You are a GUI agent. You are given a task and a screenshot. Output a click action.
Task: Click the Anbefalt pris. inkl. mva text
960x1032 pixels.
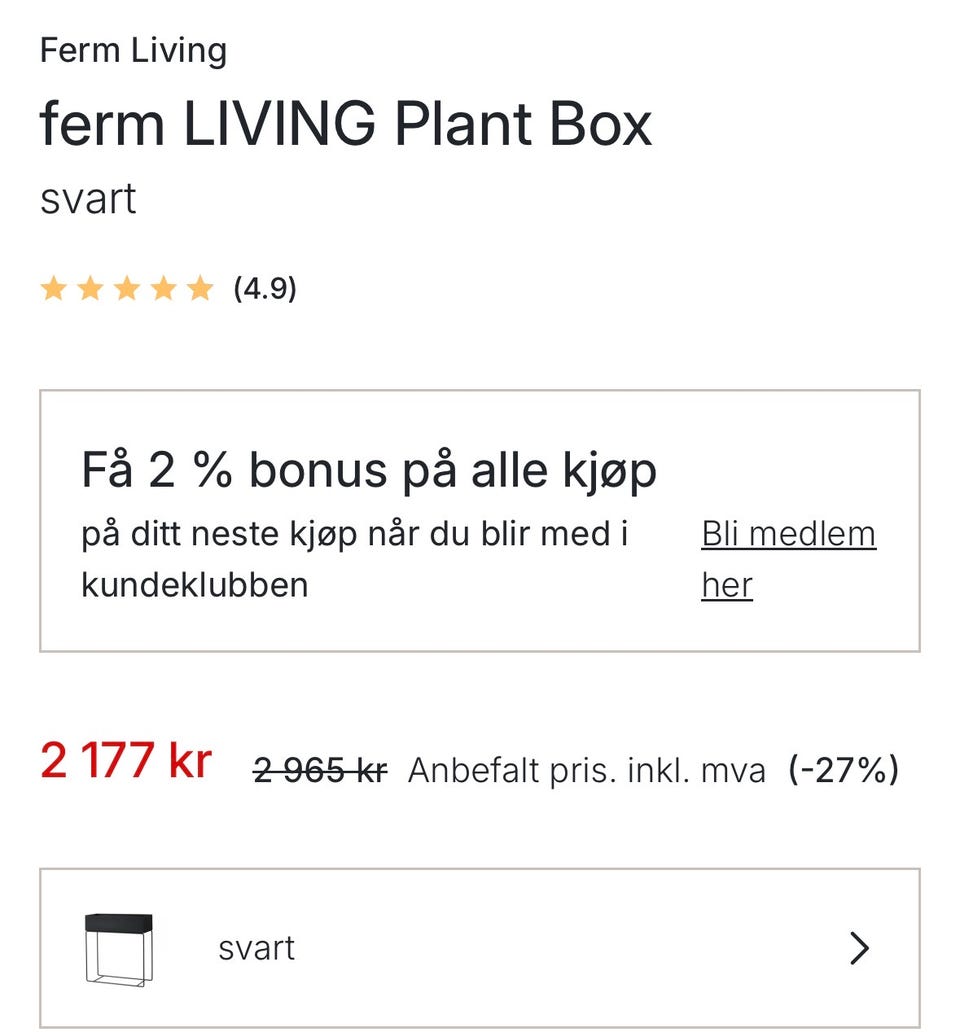(587, 770)
